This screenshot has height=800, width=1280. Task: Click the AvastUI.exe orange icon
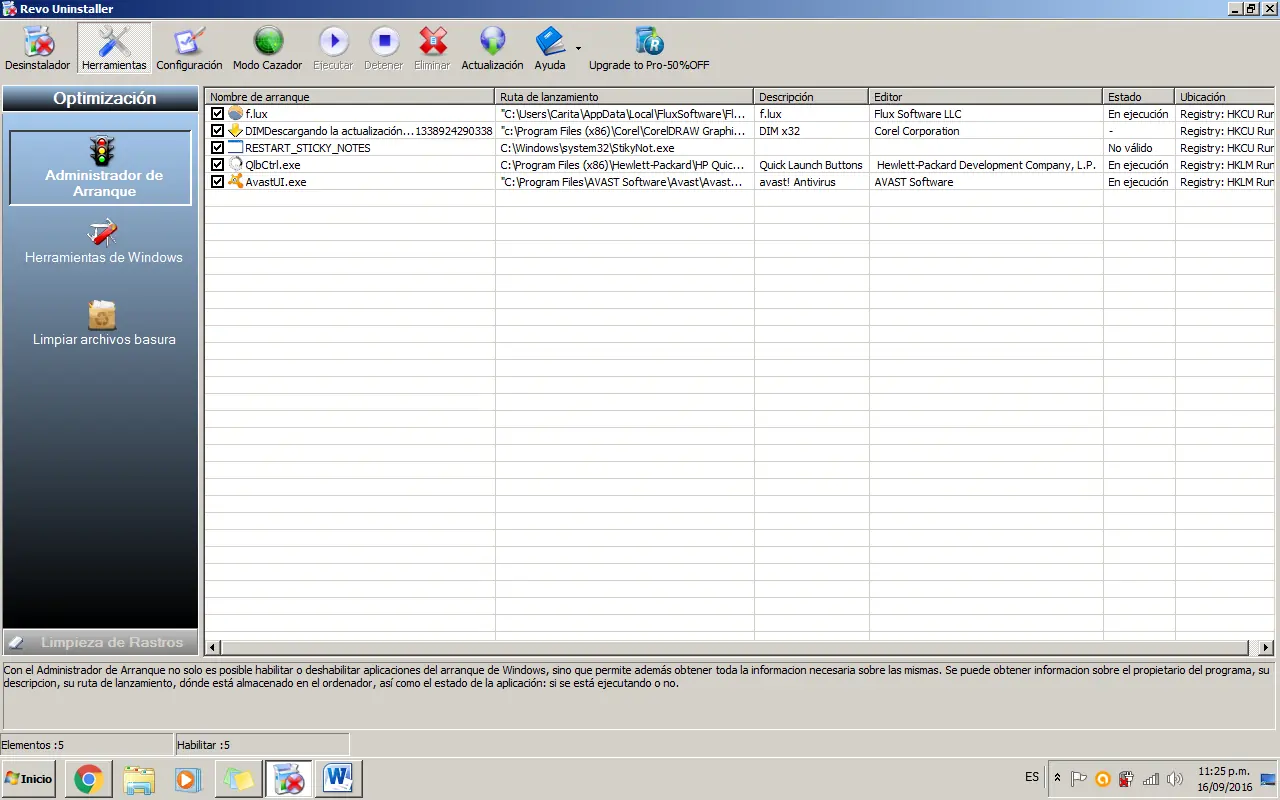(x=235, y=182)
